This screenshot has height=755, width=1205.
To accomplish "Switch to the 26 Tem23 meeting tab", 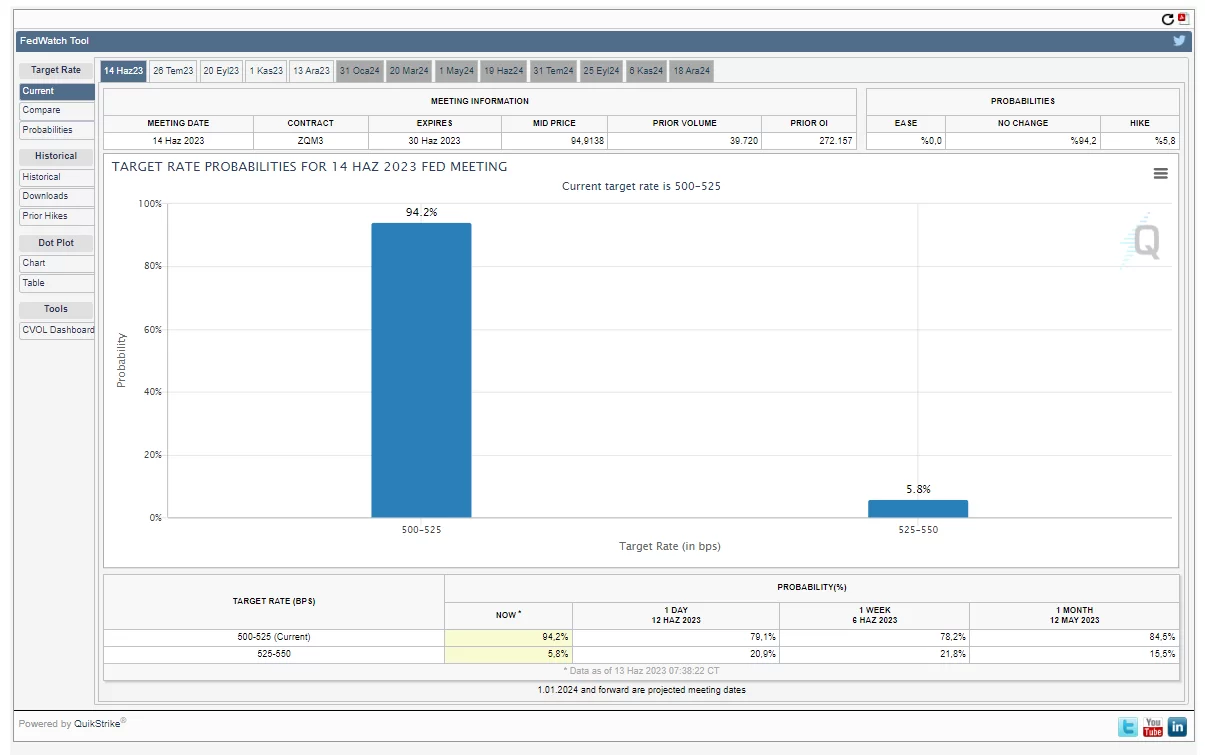I will (x=173, y=71).
